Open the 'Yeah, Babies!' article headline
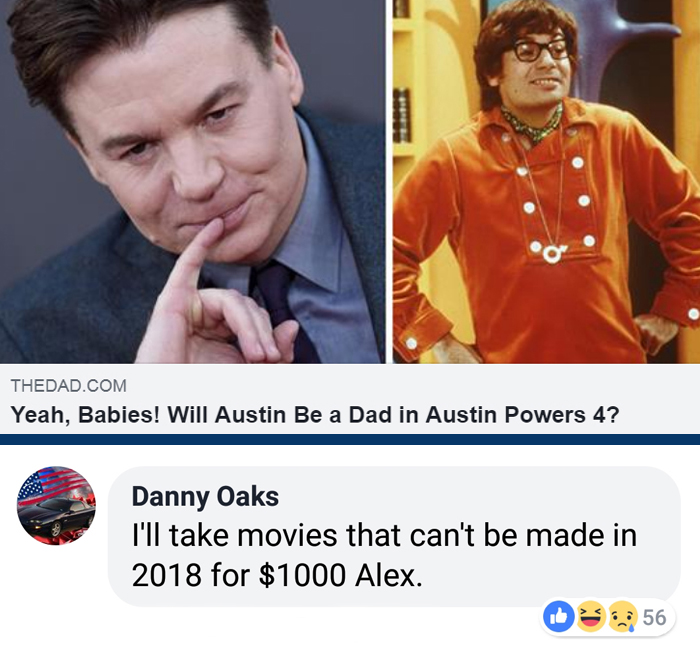Image resolution: width=700 pixels, height=658 pixels. coord(315,415)
